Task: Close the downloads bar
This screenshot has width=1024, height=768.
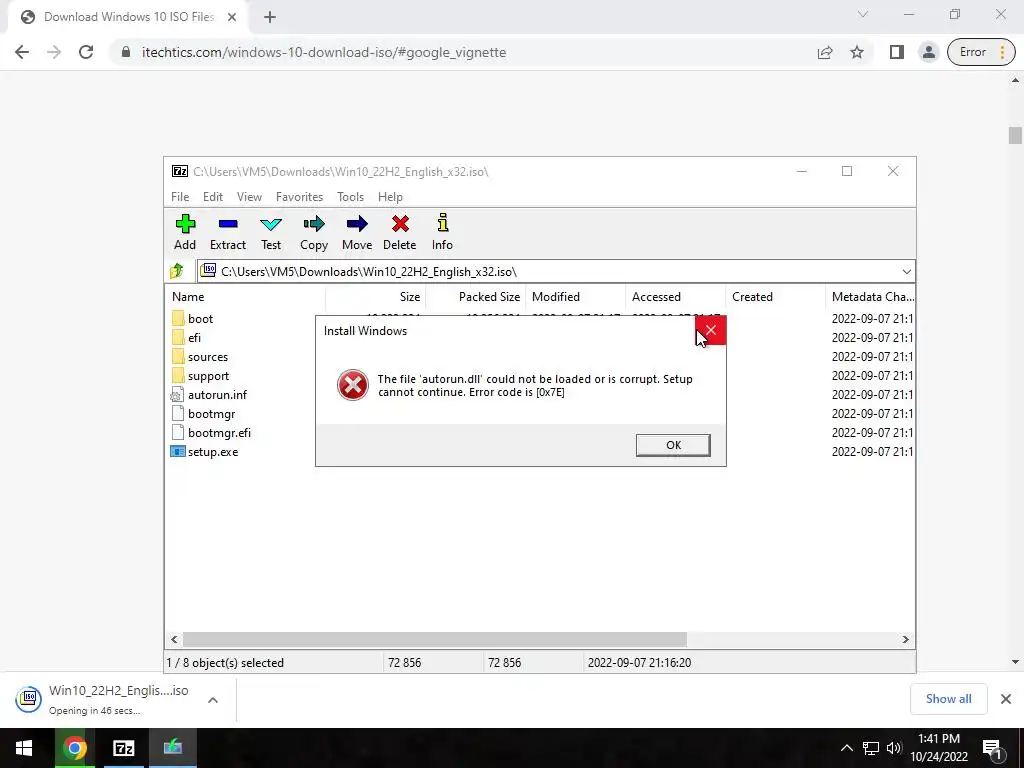Action: 1006,699
